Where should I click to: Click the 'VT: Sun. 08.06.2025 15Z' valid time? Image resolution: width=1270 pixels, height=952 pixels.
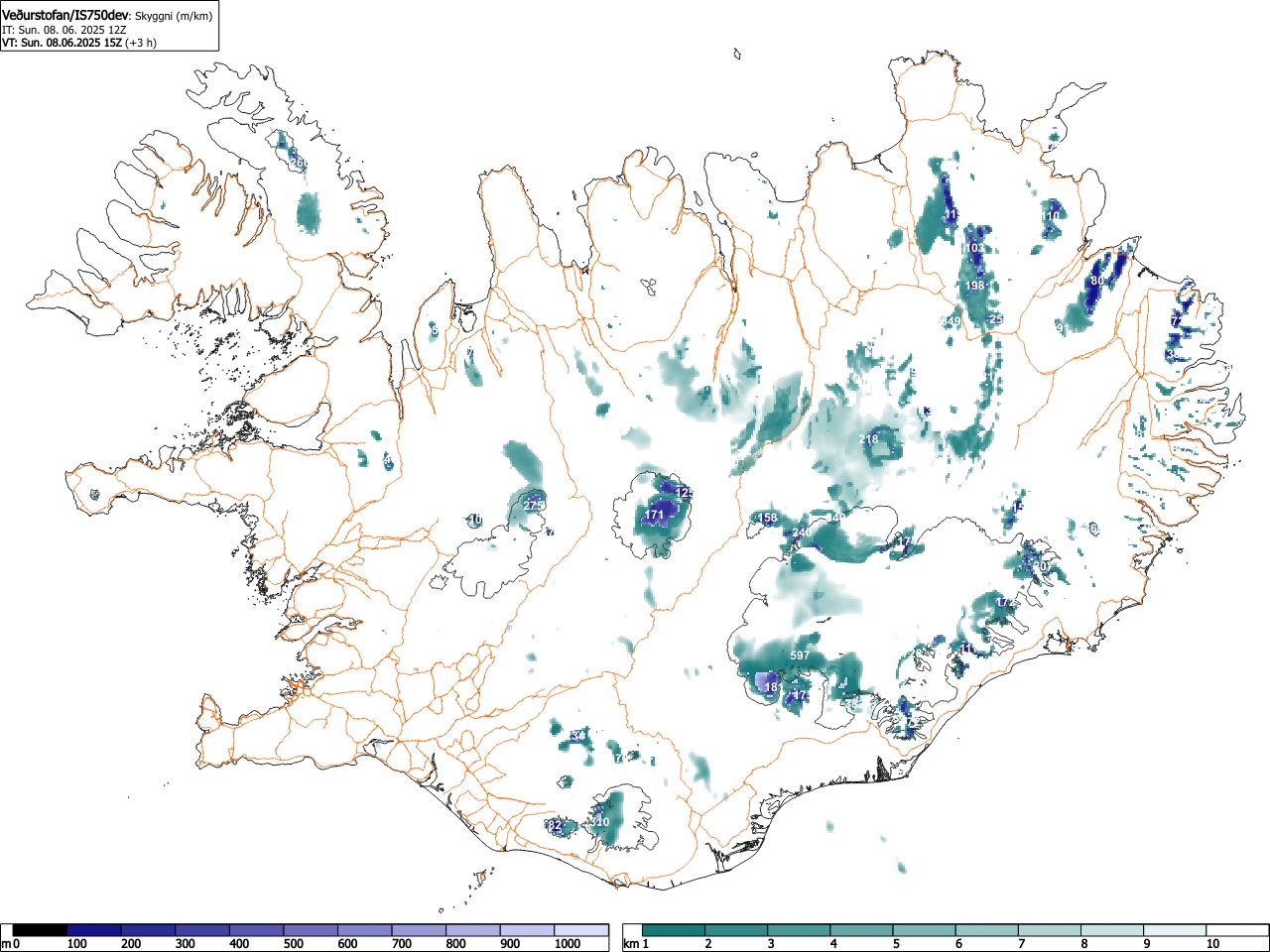pos(62,43)
